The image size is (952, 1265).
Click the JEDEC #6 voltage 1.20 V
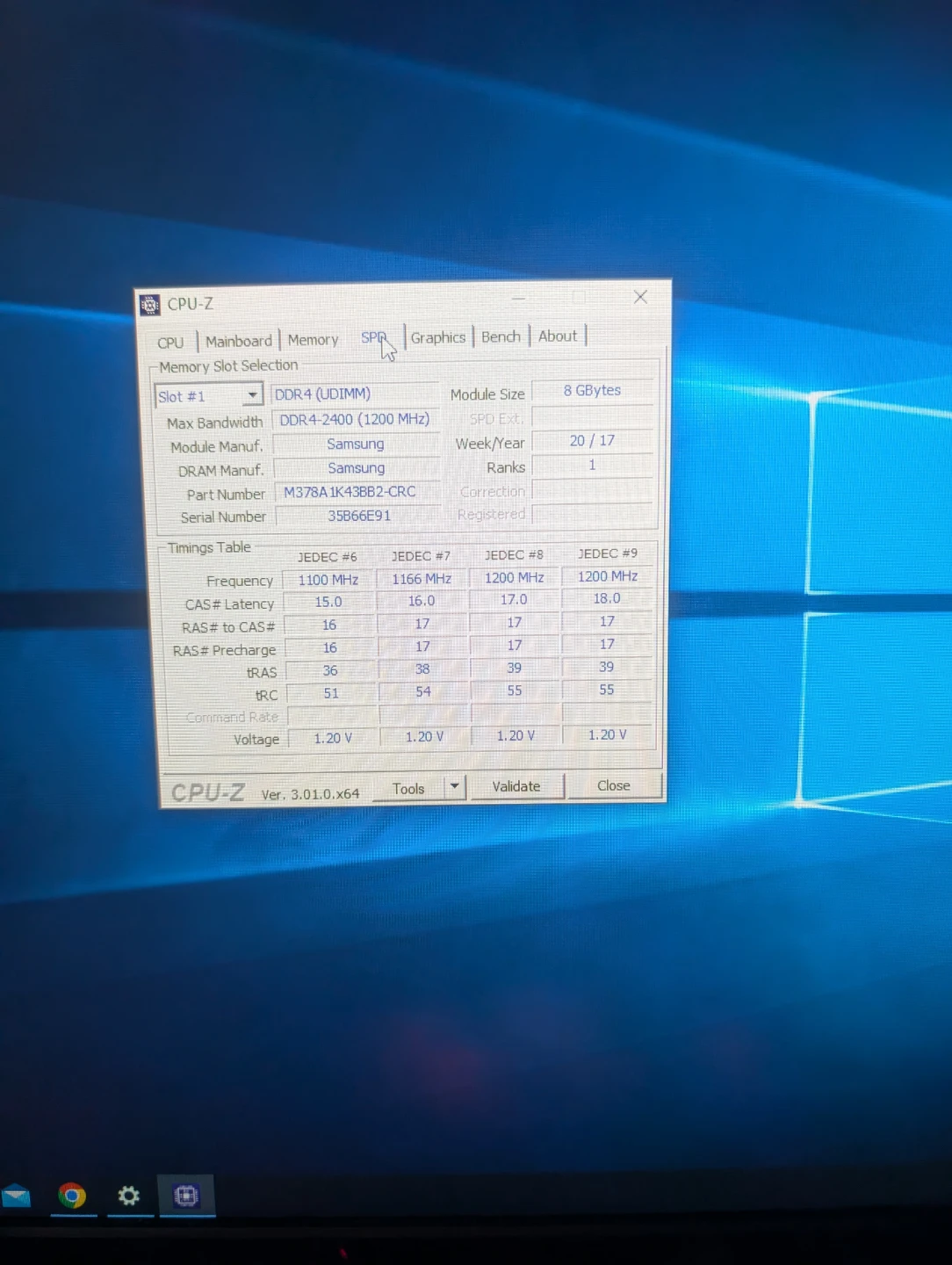tap(333, 738)
